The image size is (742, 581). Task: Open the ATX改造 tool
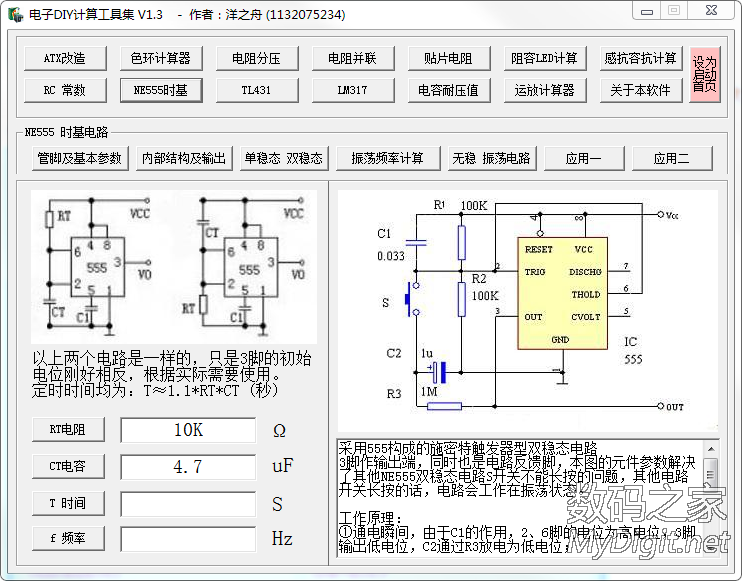pyautogui.click(x=65, y=58)
